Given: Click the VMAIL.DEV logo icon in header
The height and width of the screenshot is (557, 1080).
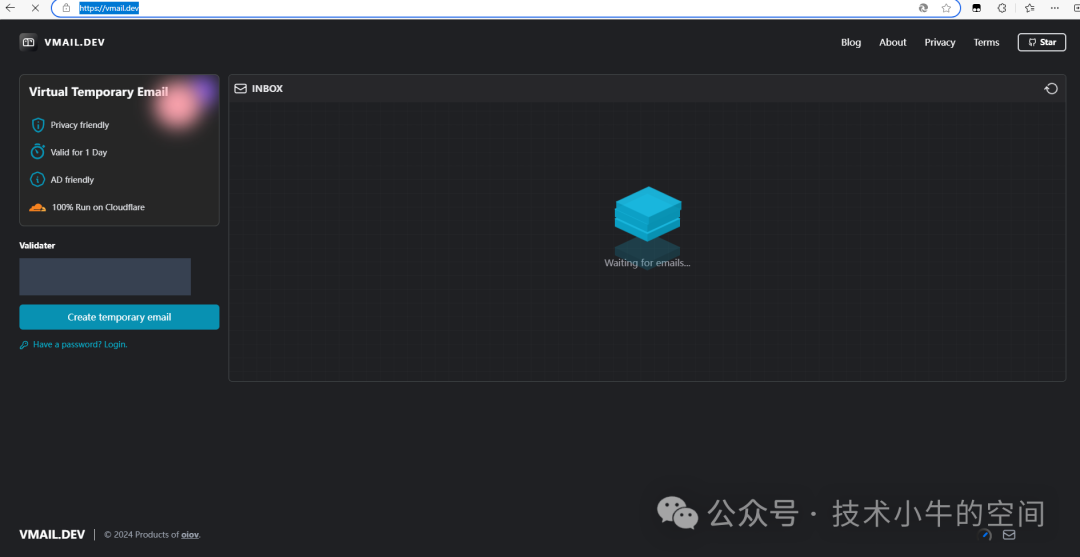Looking at the screenshot, I should coord(28,42).
